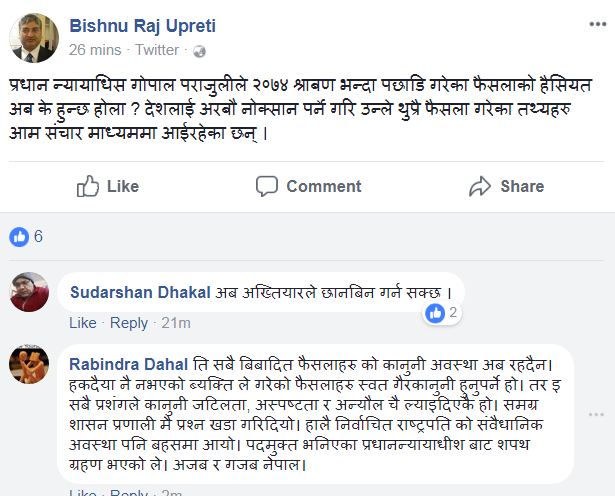Open options ellipsis on Rabindra Dahal's comment

[x=598, y=413]
